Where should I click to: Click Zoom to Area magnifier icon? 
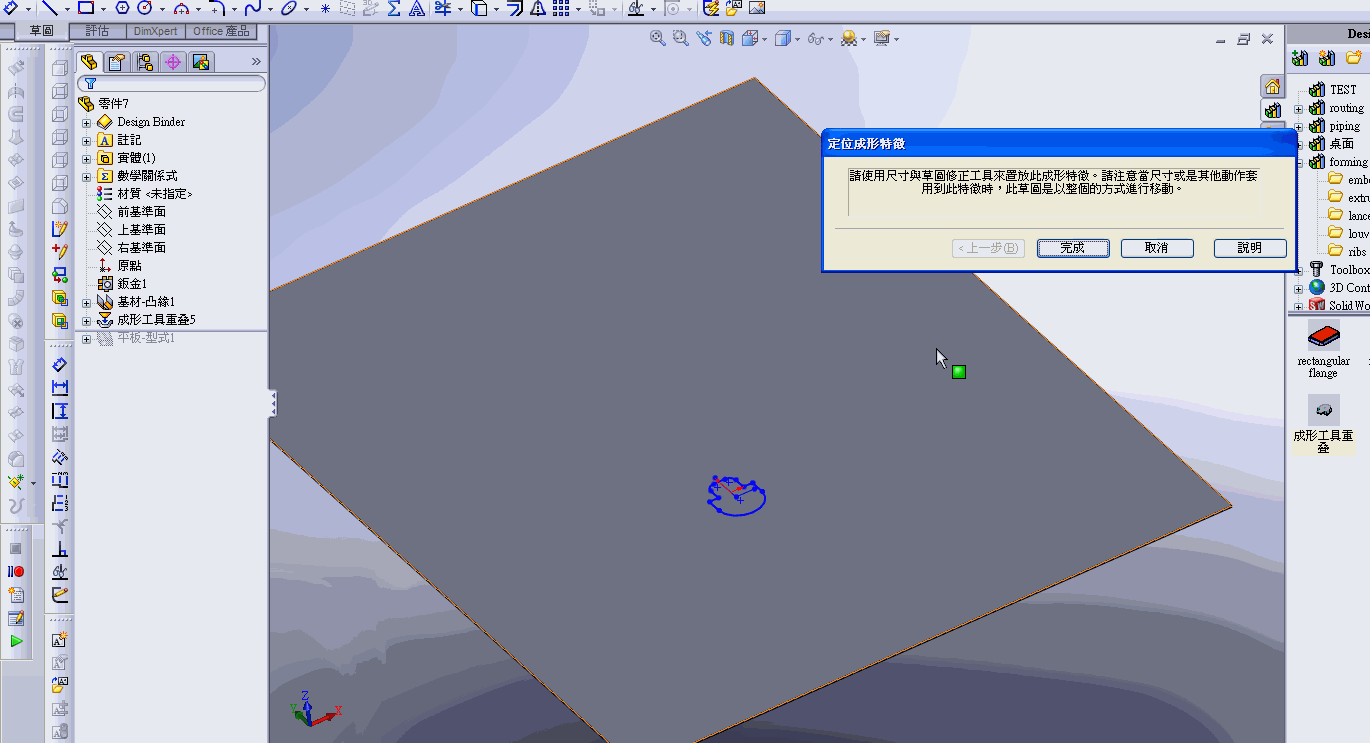pyautogui.click(x=681, y=38)
